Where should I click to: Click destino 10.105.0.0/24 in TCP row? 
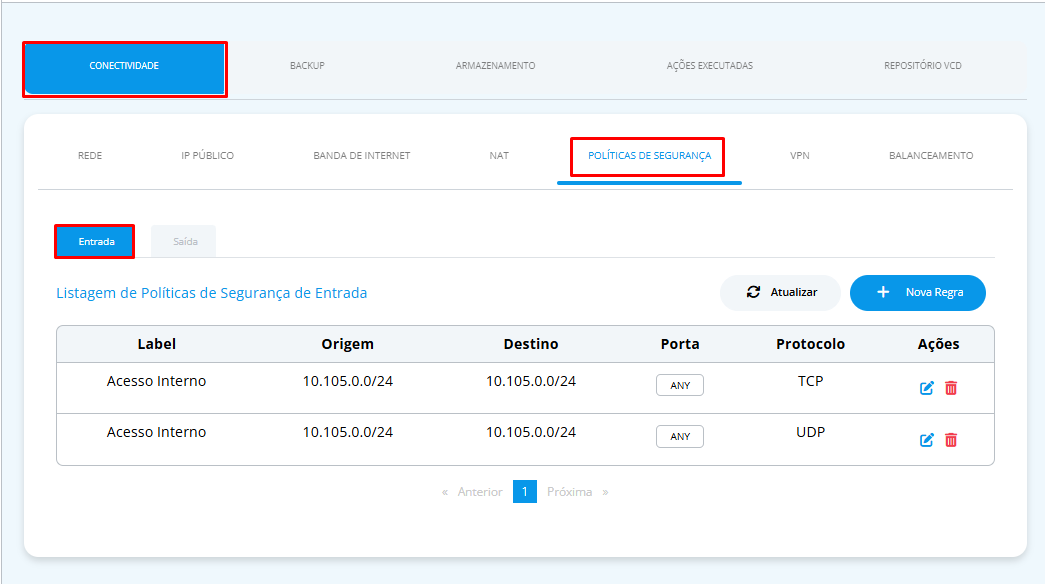pyautogui.click(x=530, y=381)
